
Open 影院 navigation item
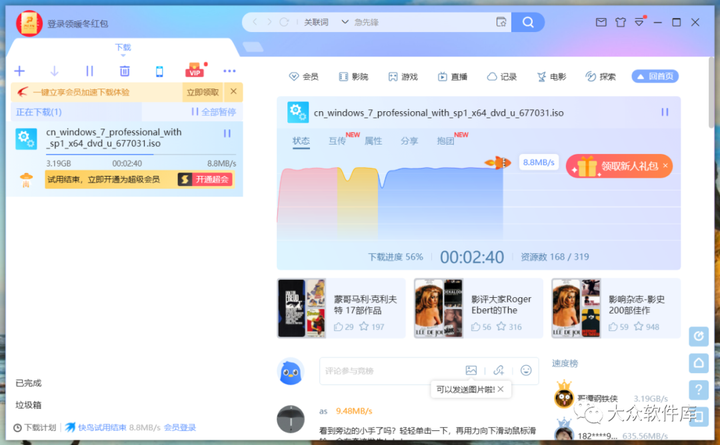point(353,77)
